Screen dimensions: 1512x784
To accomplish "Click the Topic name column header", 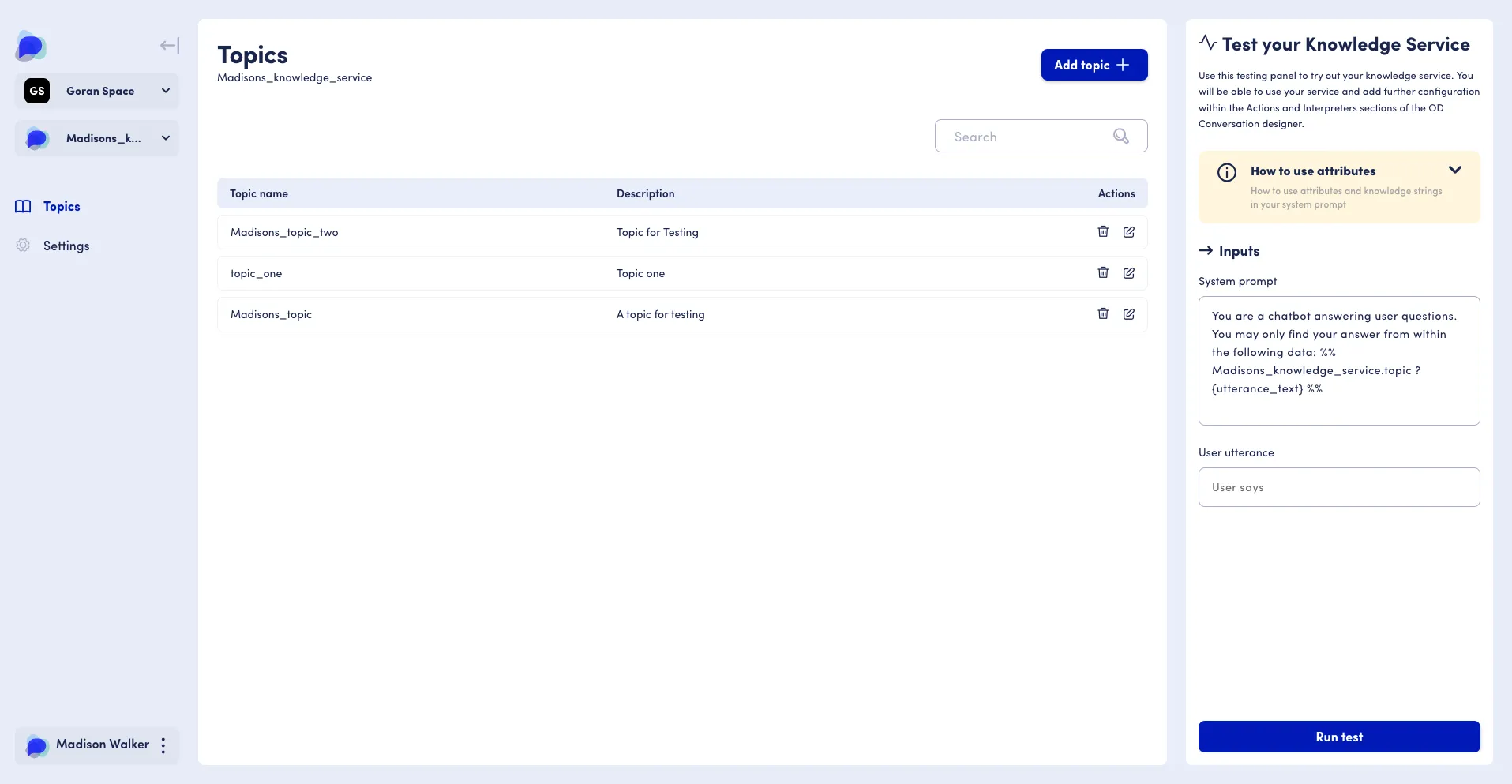I will [259, 193].
